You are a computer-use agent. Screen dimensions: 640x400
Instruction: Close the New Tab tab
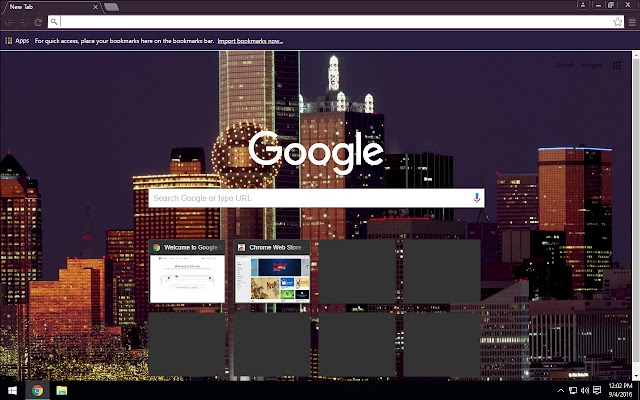pyautogui.click(x=95, y=7)
